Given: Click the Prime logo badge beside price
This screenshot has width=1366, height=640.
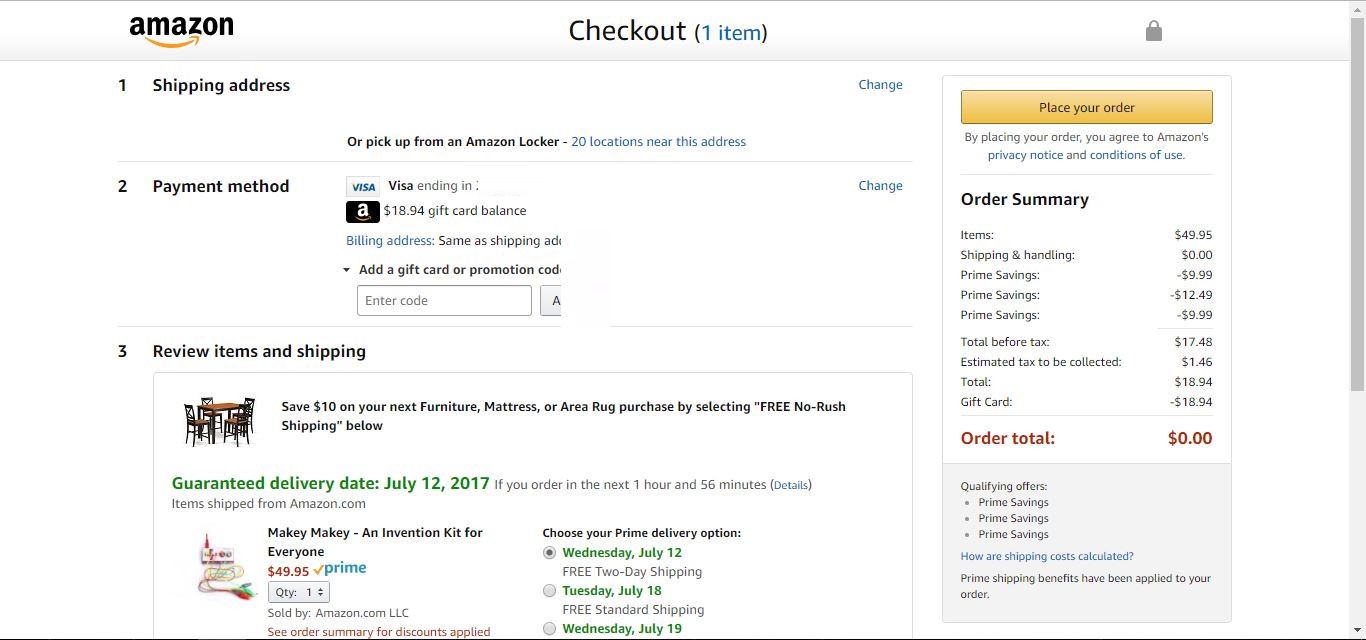Looking at the screenshot, I should tap(340, 569).
